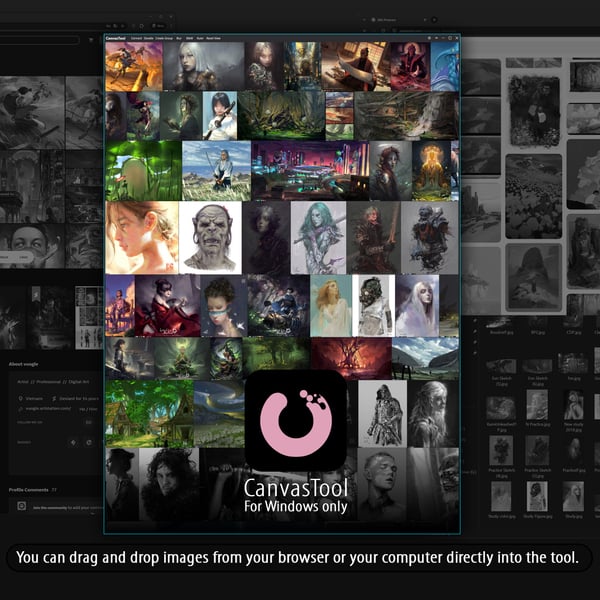The width and height of the screenshot is (600, 600).
Task: Click the maximize icon of CanvasTool window
Action: [450, 38]
